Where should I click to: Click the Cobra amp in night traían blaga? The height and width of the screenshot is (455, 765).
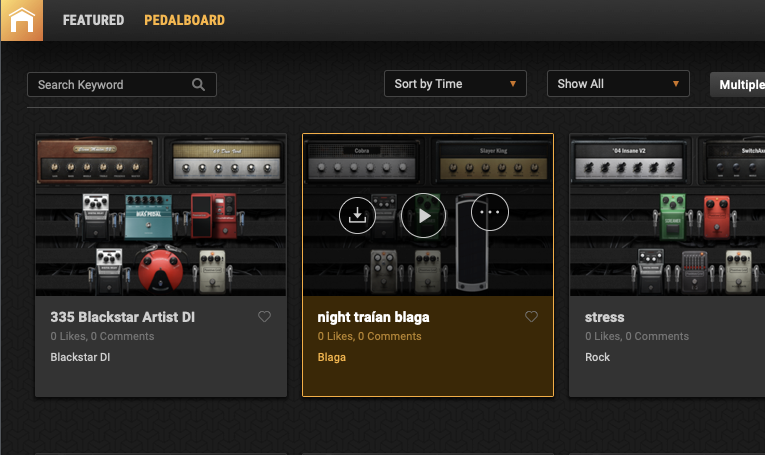pos(362,161)
